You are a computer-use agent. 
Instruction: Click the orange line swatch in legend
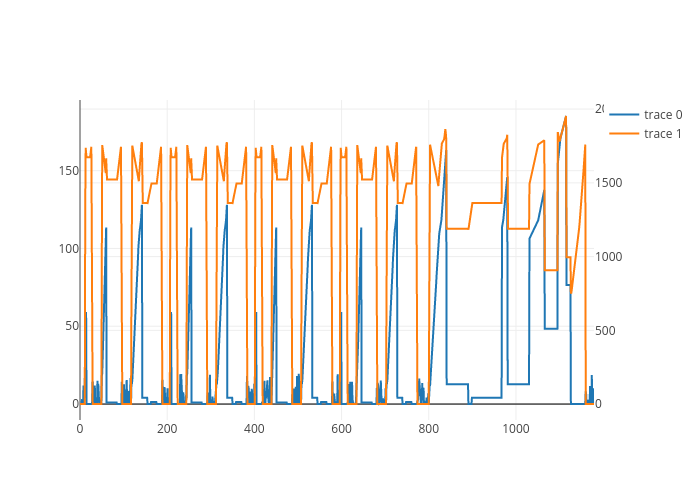pos(624,134)
